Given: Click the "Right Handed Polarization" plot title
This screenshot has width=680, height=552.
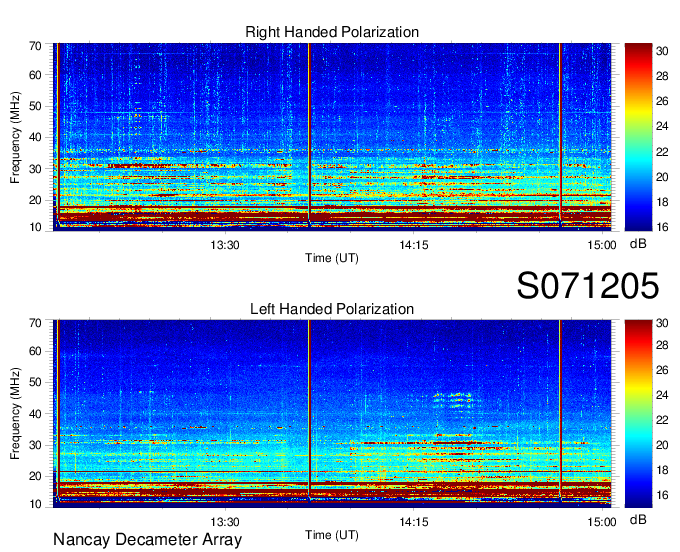Looking at the screenshot, I should tap(332, 32).
